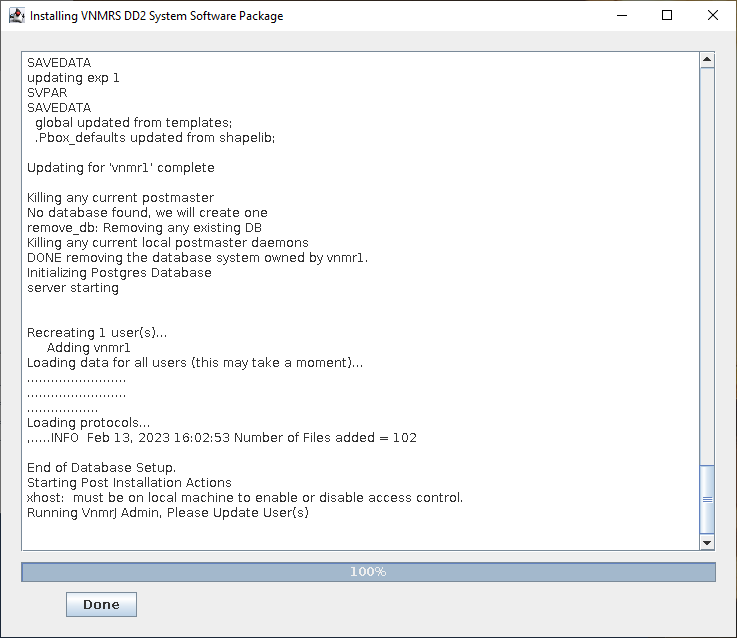This screenshot has height=638, width=737.
Task: Click the vertical scrollbar thumb
Action: click(707, 499)
